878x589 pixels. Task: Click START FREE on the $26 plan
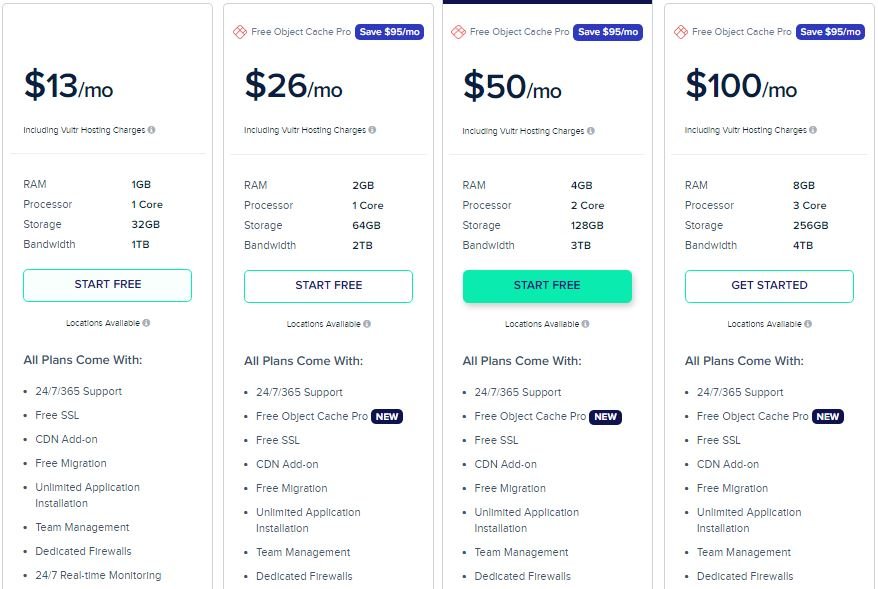[328, 286]
